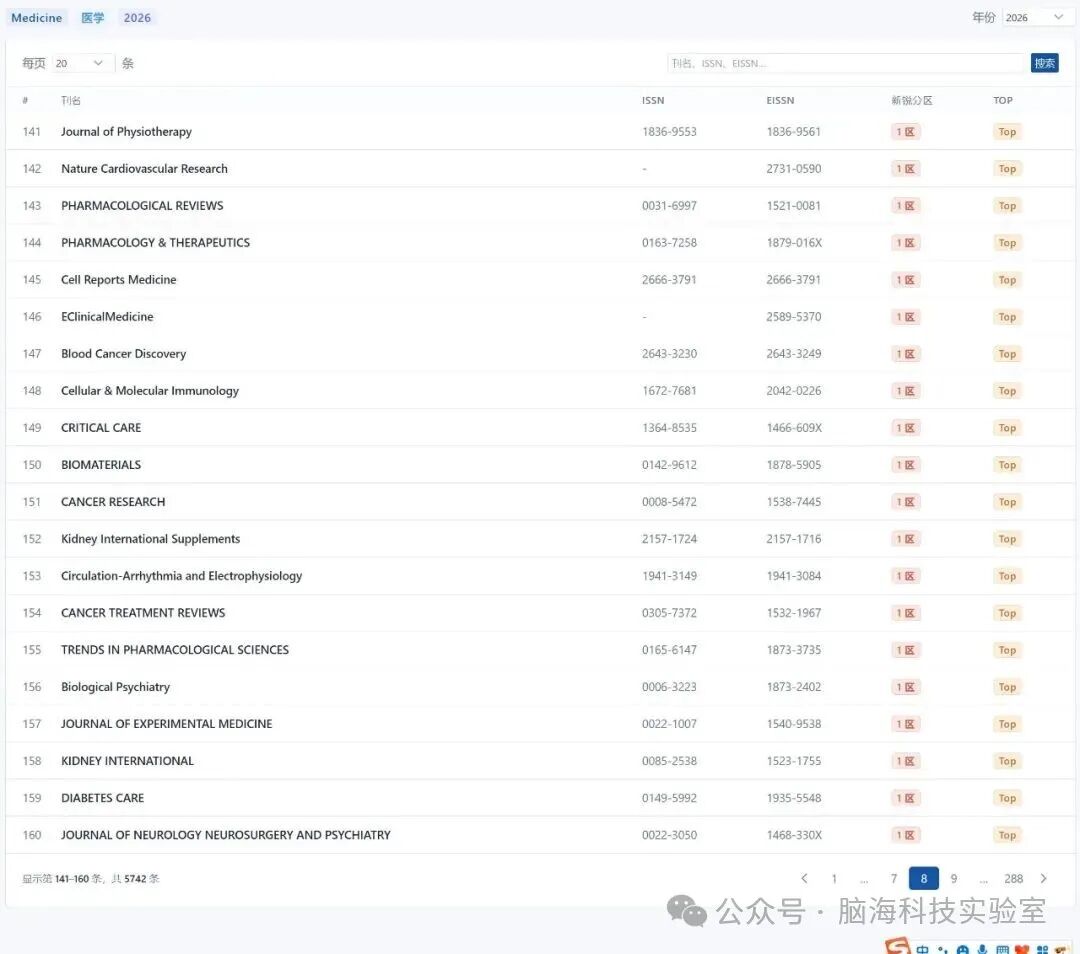This screenshot has width=1080, height=954.
Task: Open Cellular & Molecular Immunology entry
Action: click(x=149, y=391)
